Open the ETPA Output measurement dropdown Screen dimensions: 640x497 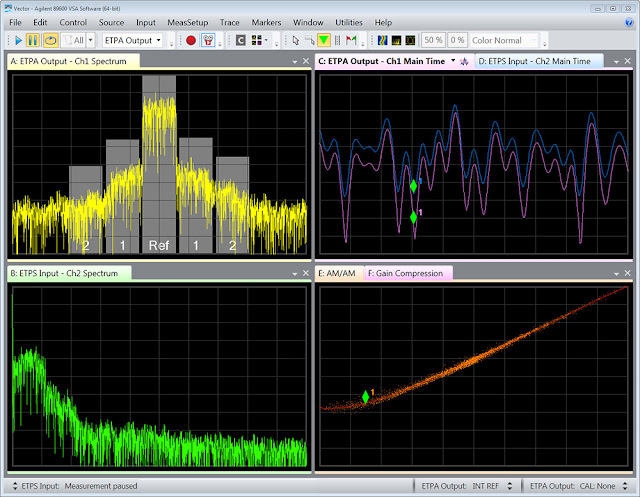(133, 41)
